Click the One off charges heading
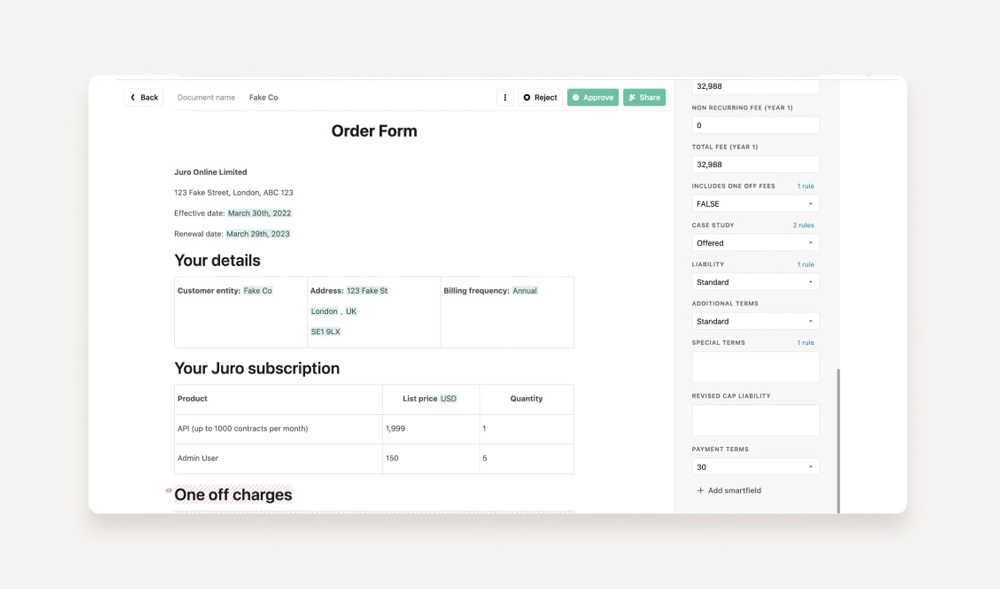This screenshot has height=589, width=1000. [x=233, y=495]
